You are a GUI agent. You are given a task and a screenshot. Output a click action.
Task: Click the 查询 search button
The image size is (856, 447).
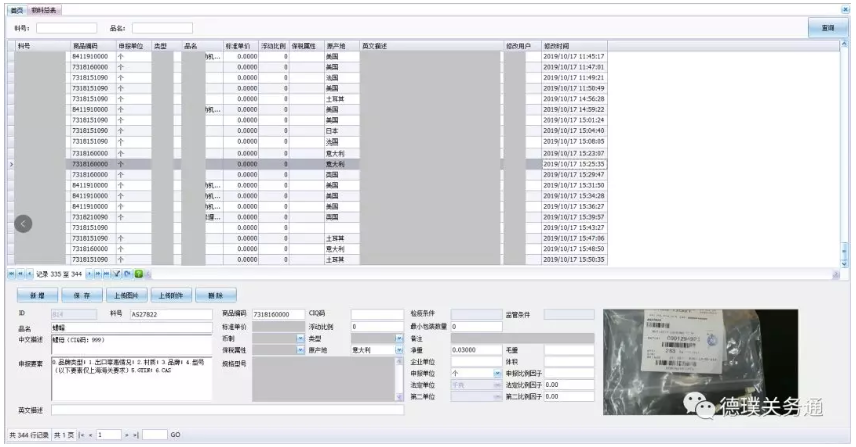pos(827,28)
